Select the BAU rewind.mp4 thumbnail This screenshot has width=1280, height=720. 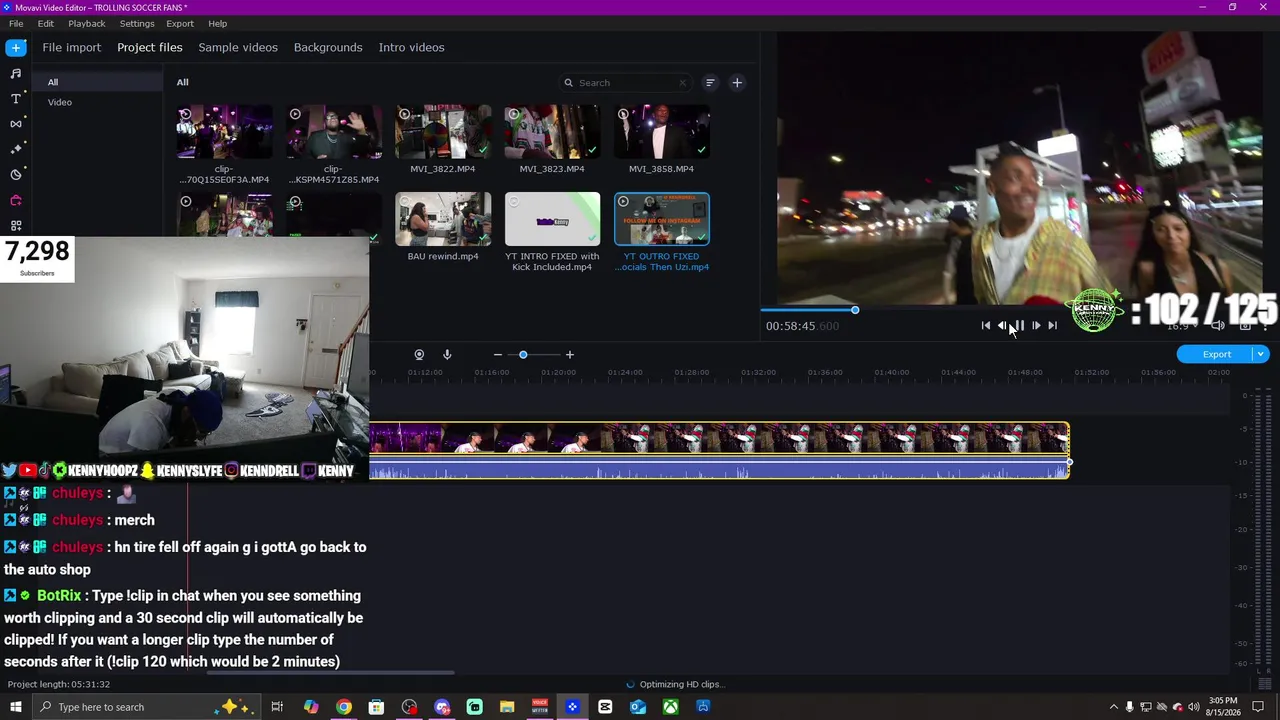443,219
